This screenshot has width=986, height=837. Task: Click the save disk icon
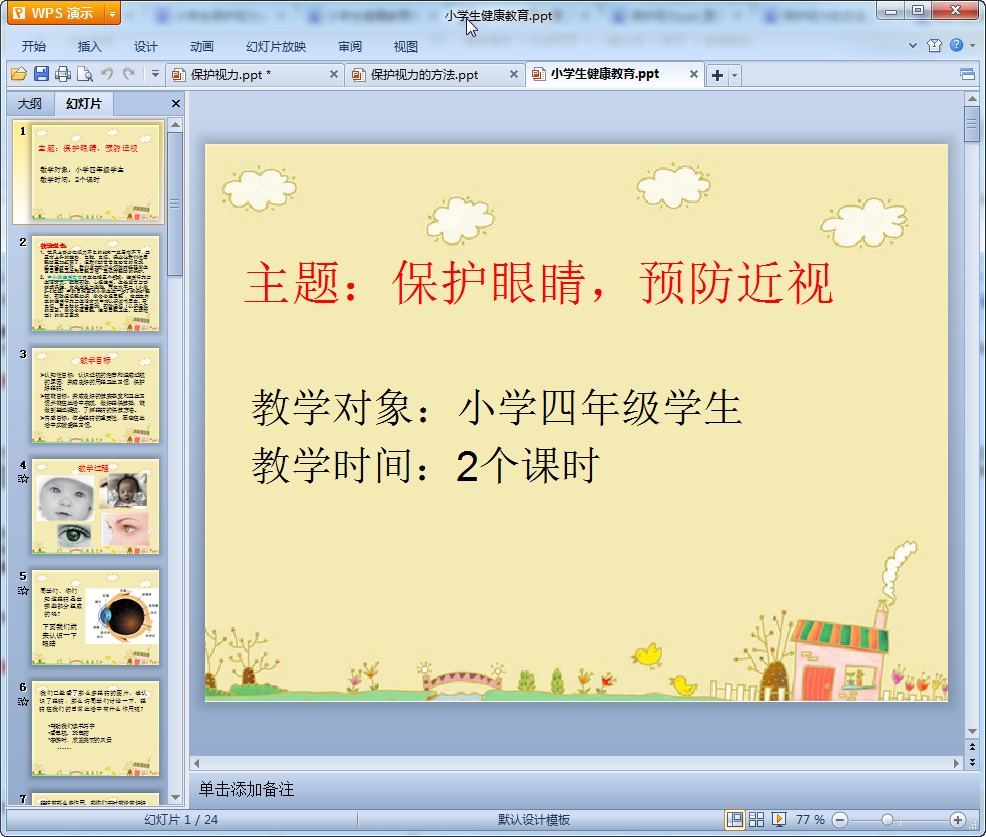[42, 74]
